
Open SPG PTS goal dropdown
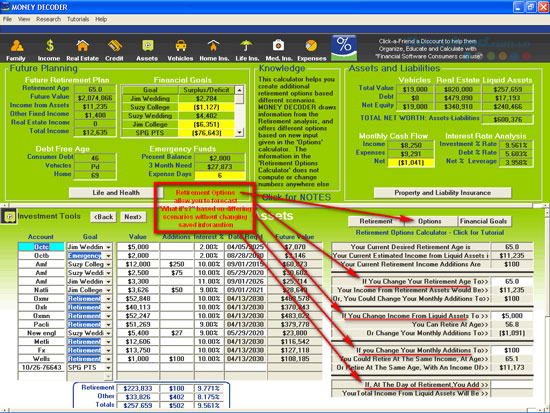click(x=108, y=367)
